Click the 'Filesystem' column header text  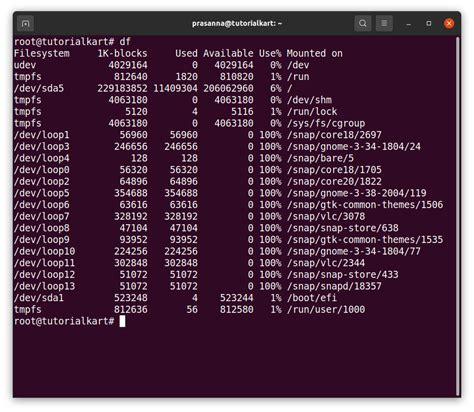(42, 53)
